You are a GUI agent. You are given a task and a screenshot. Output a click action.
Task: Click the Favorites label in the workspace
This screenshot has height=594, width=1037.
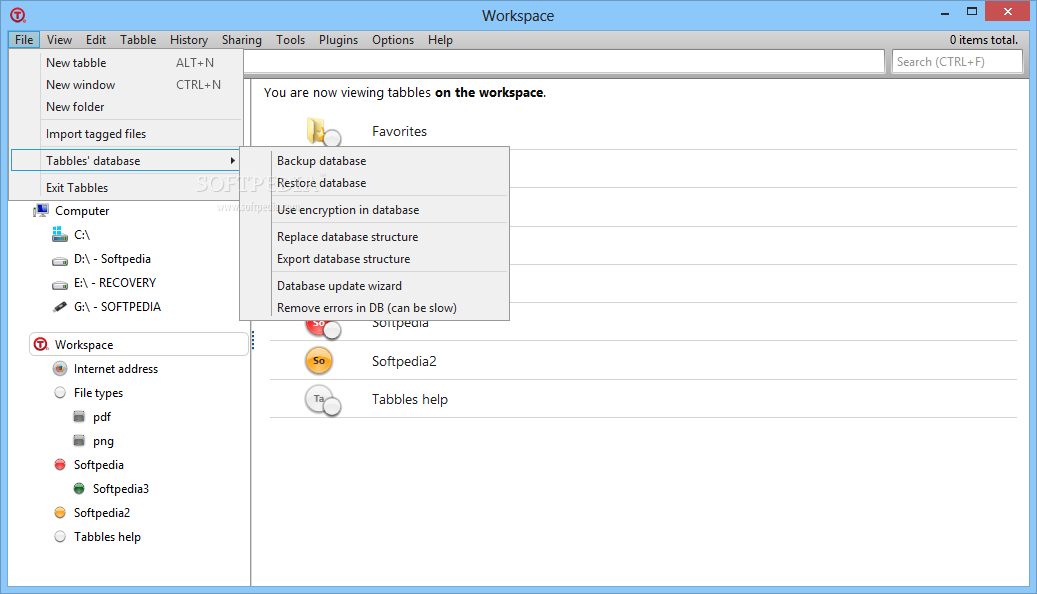(399, 131)
